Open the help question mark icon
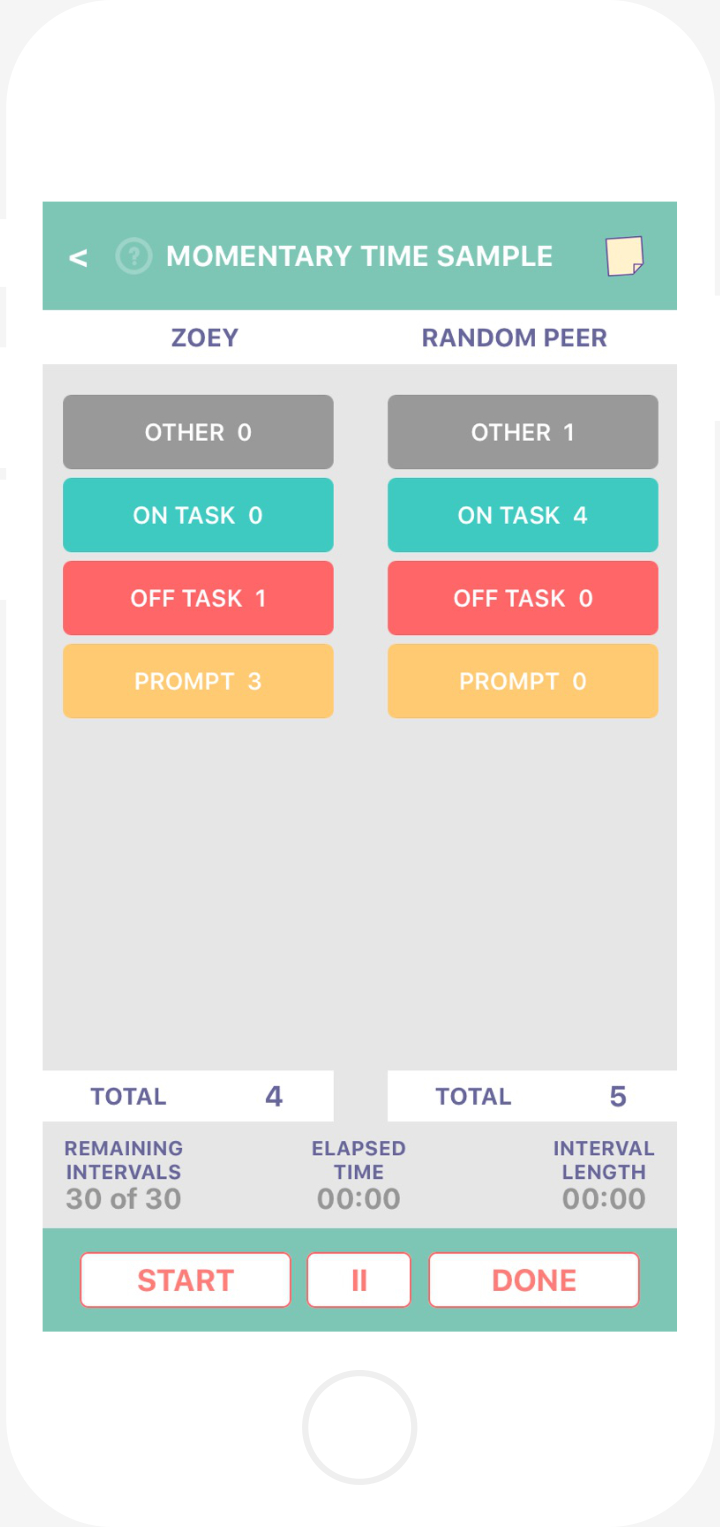This screenshot has width=720, height=1527. 133,257
